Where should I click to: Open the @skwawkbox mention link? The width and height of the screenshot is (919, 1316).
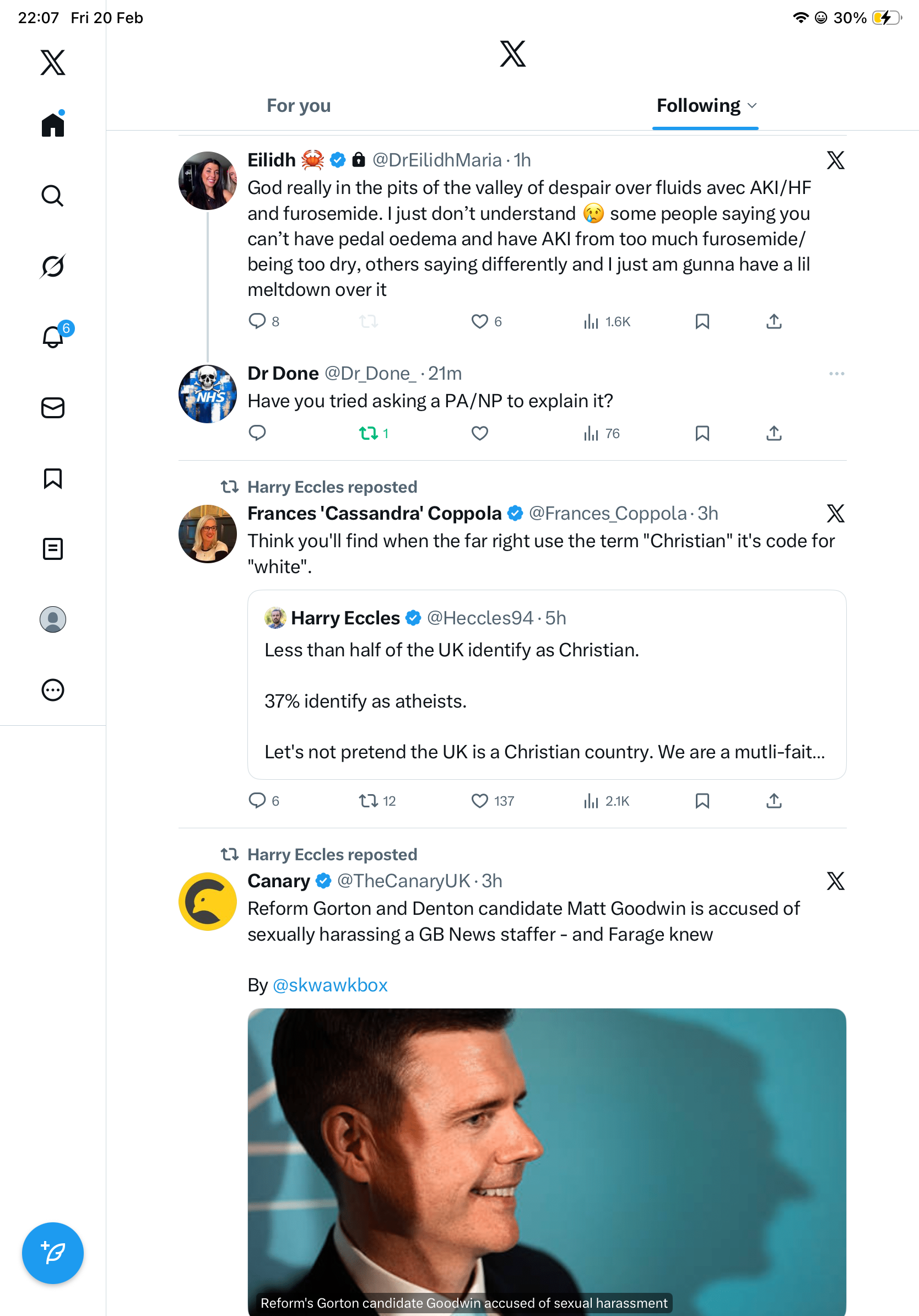(x=330, y=985)
